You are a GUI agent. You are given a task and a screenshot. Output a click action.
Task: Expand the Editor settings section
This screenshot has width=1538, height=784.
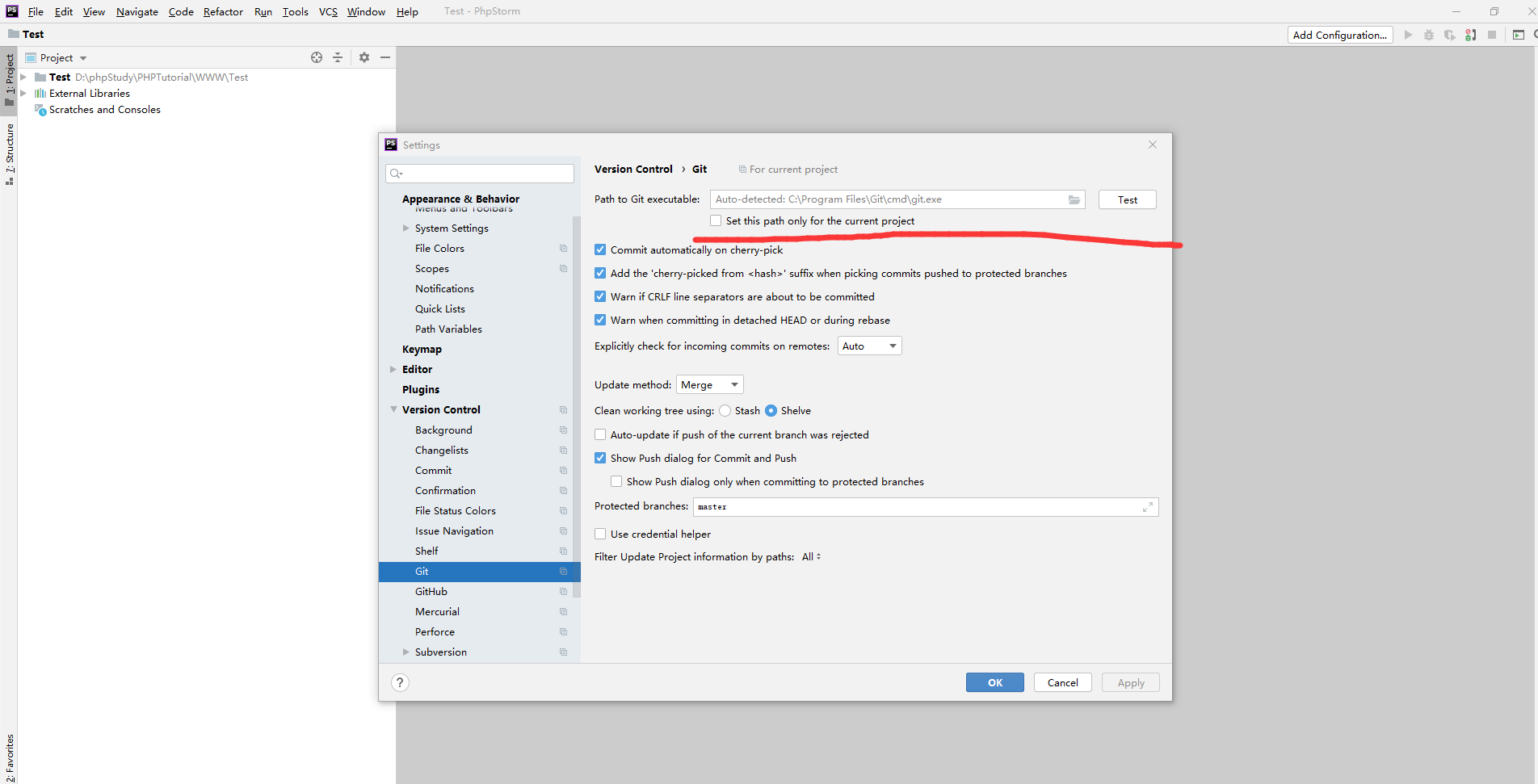click(393, 370)
